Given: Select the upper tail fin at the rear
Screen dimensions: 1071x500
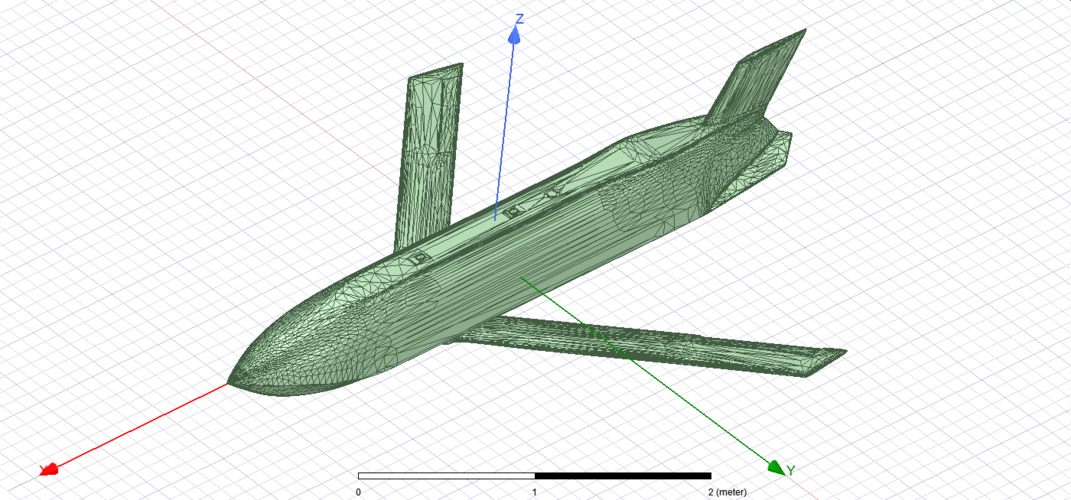Looking at the screenshot, I should tap(755, 79).
